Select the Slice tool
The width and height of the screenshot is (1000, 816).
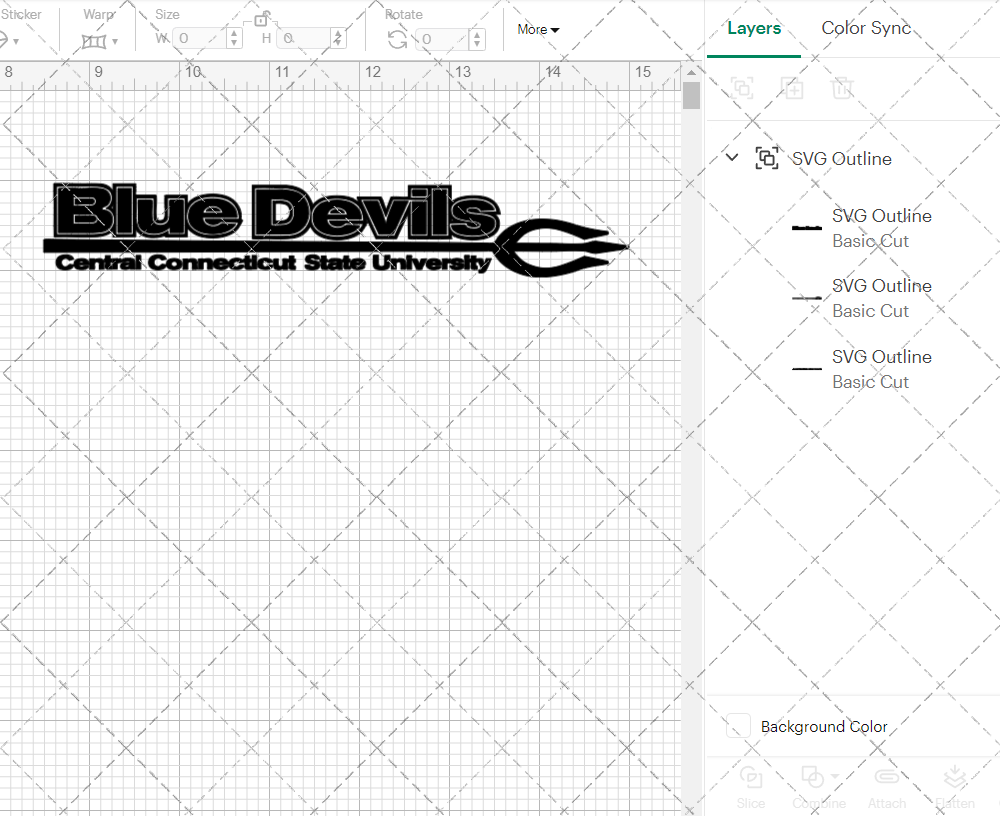point(751,787)
